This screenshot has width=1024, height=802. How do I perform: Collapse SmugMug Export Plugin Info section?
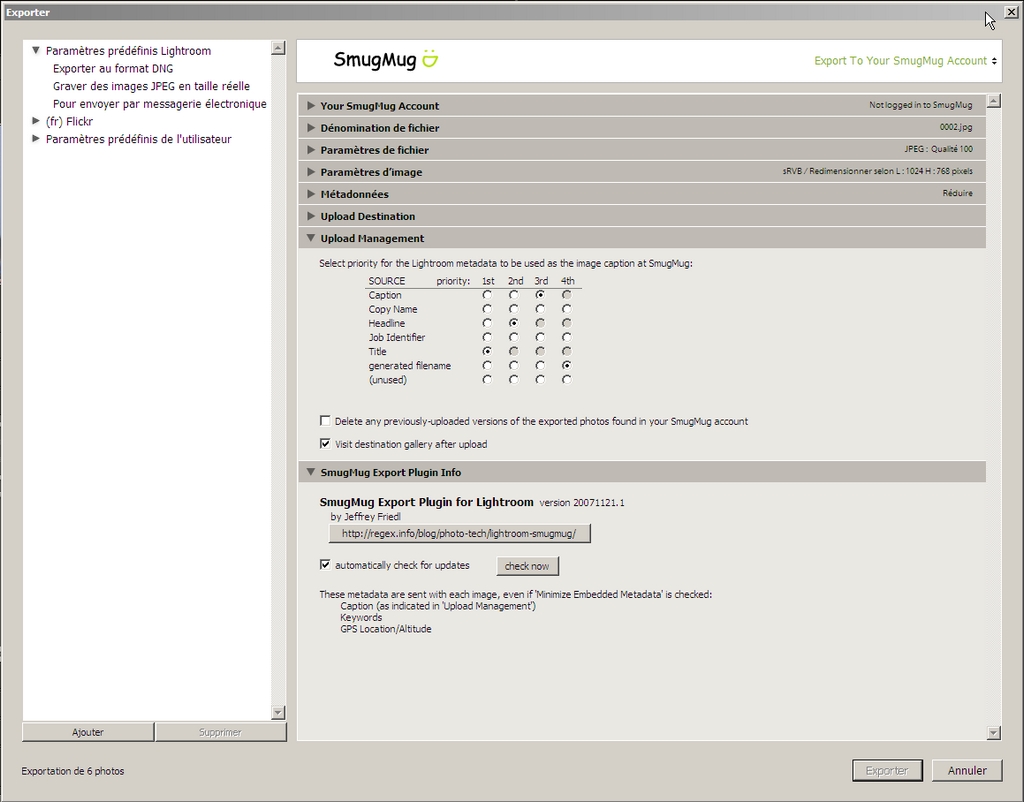[x=311, y=472]
